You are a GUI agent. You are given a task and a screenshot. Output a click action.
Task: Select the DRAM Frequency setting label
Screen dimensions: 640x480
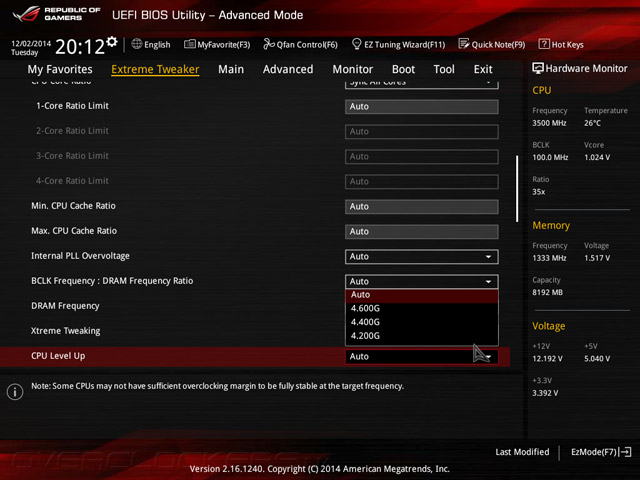[x=65, y=306]
